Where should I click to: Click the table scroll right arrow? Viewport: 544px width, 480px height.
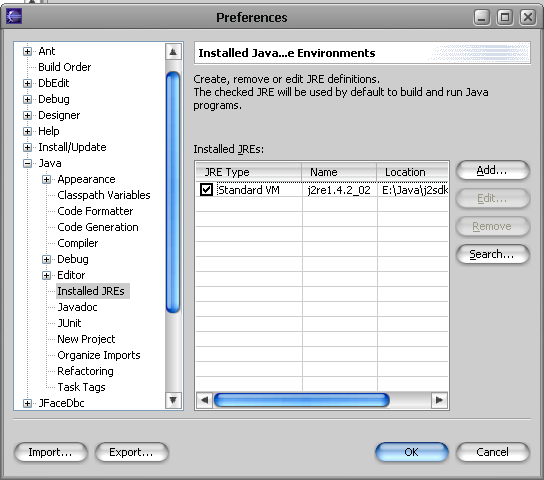tap(439, 400)
